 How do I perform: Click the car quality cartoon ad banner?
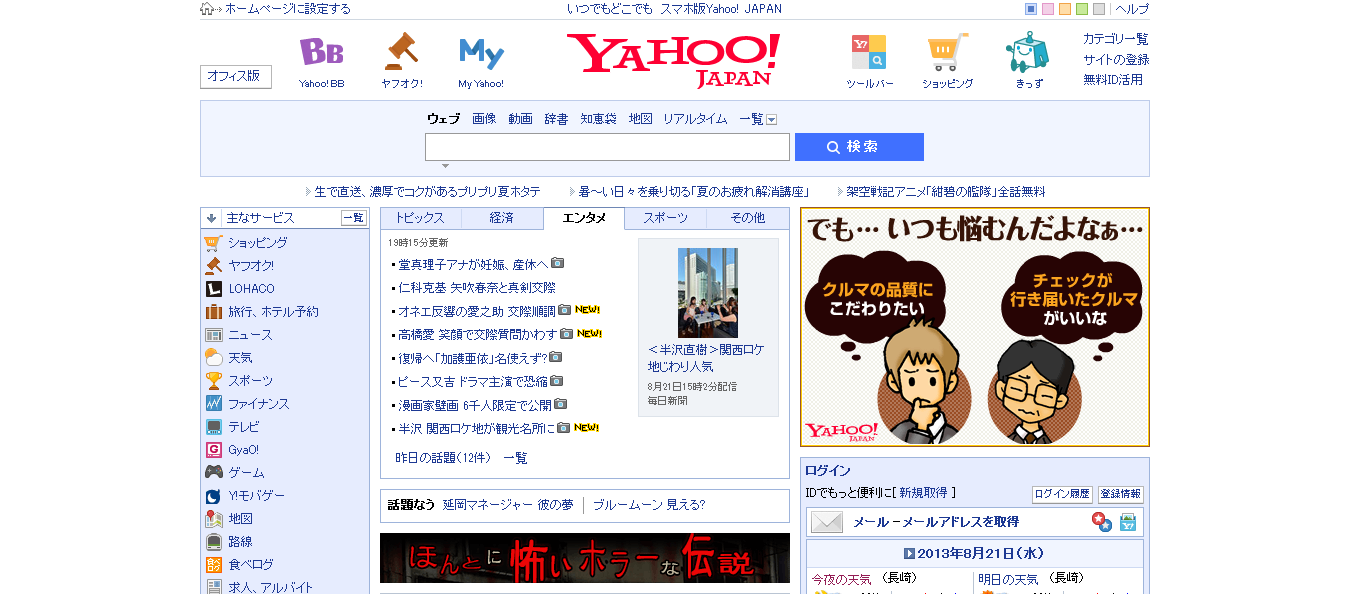[x=975, y=327]
